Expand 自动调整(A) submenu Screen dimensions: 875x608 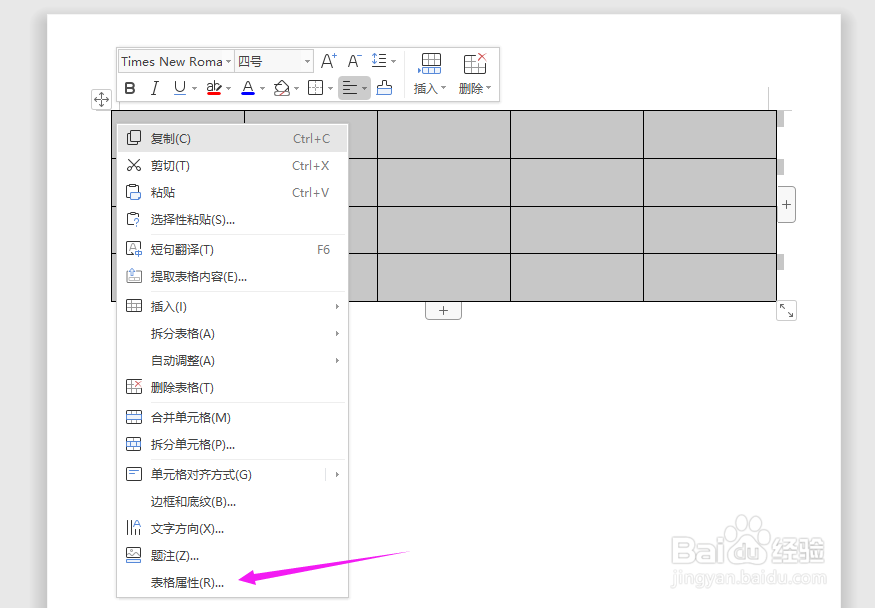pyautogui.click(x=233, y=361)
